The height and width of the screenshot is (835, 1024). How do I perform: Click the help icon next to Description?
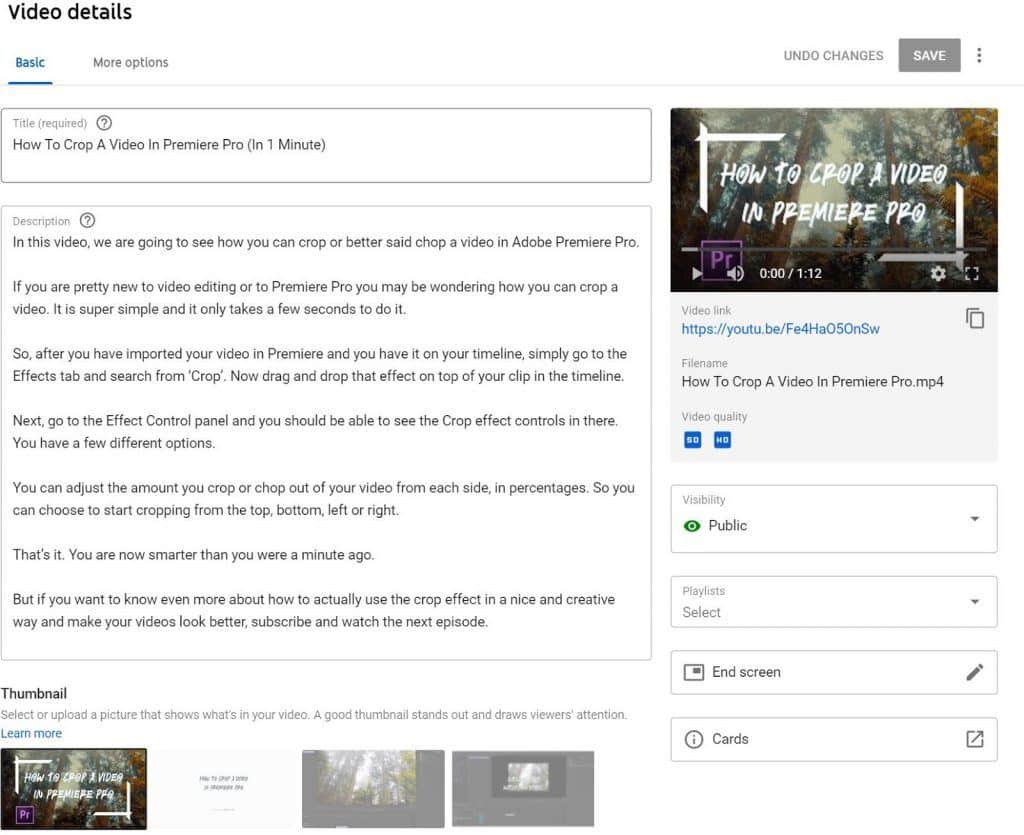click(x=87, y=221)
